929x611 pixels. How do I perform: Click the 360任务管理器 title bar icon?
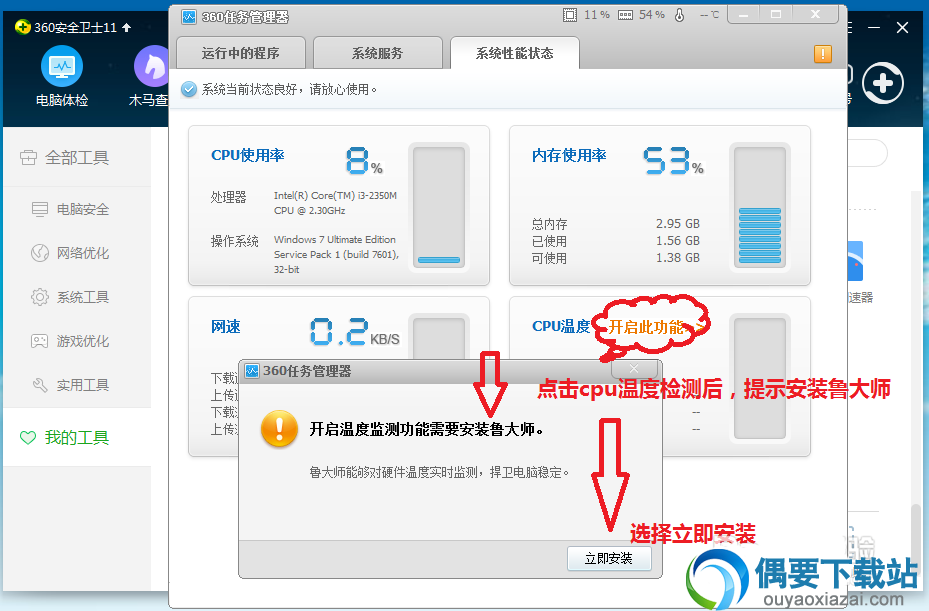(189, 17)
